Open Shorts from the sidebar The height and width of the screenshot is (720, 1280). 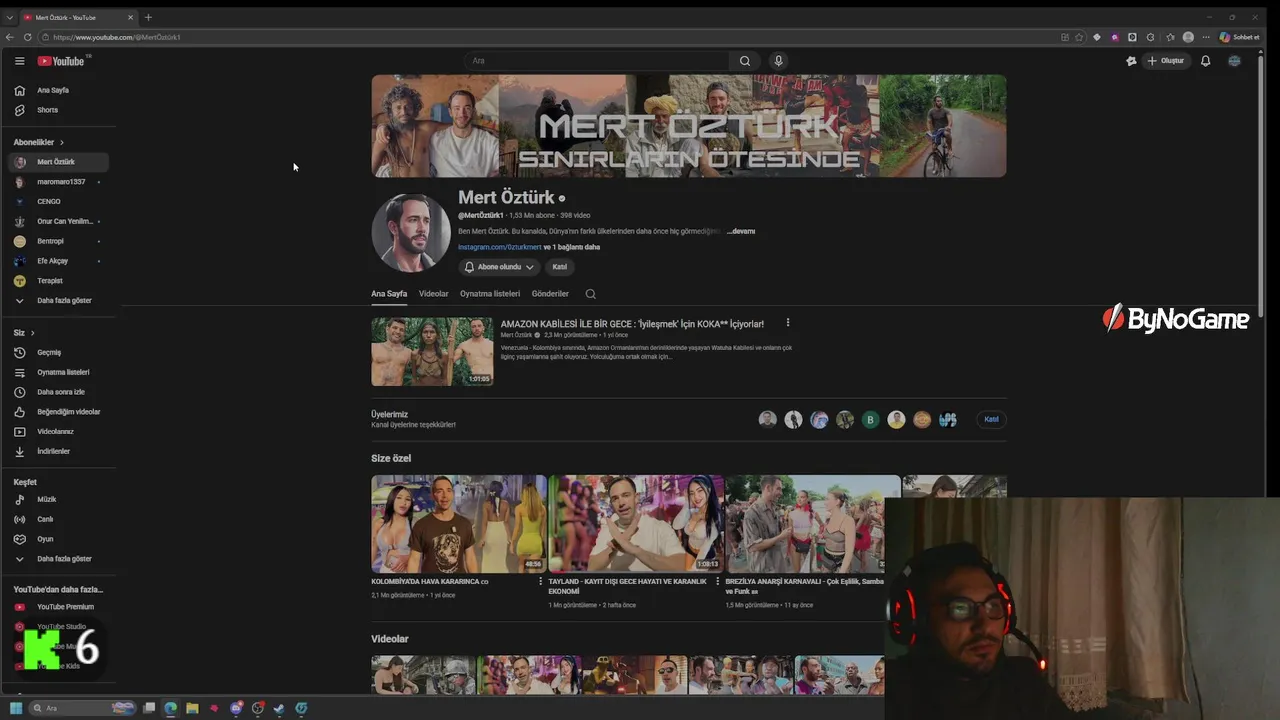(60, 110)
